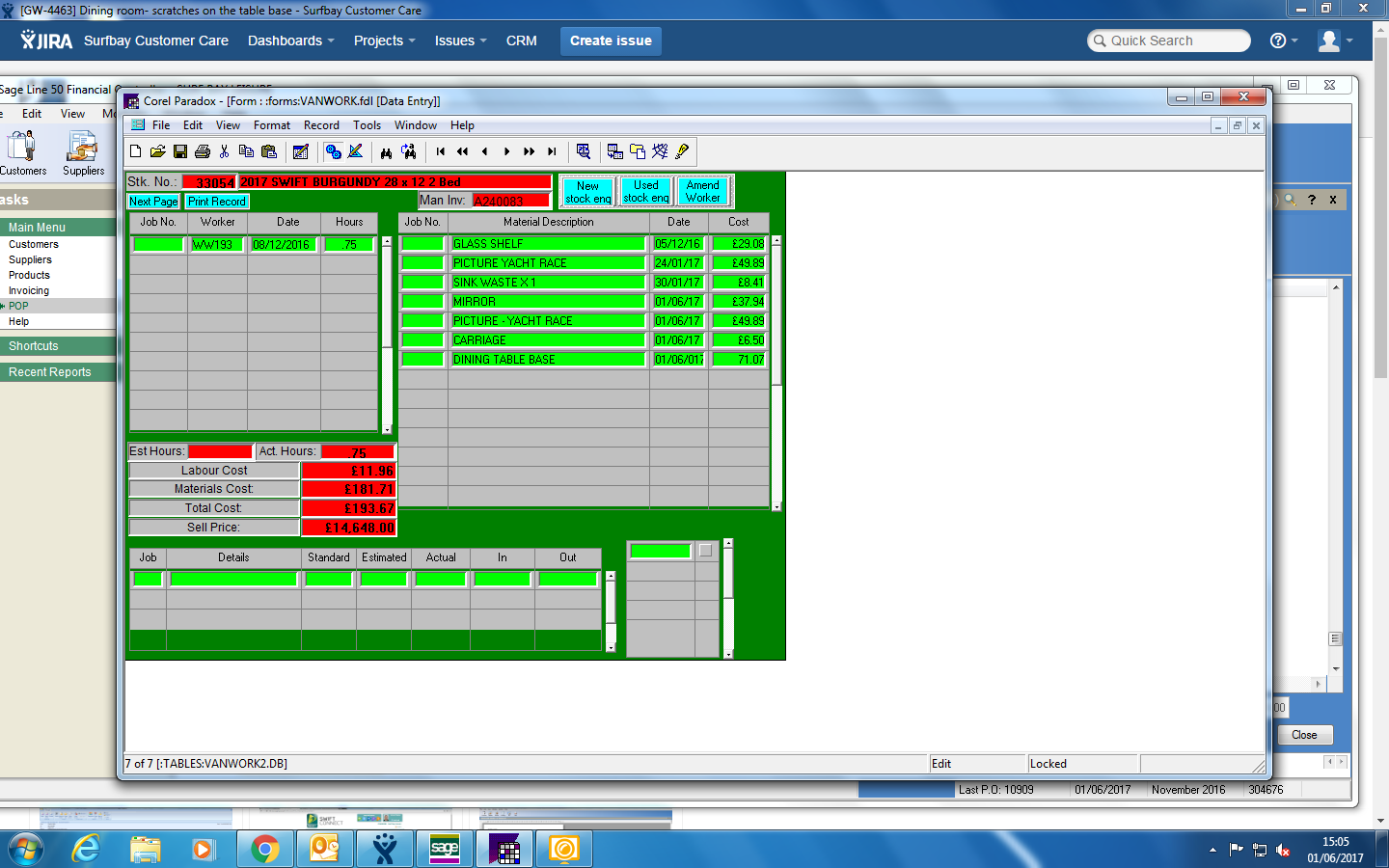Viewport: 1389px width, 868px height.
Task: Click down arrow on materials list scrollbar
Action: [x=776, y=505]
